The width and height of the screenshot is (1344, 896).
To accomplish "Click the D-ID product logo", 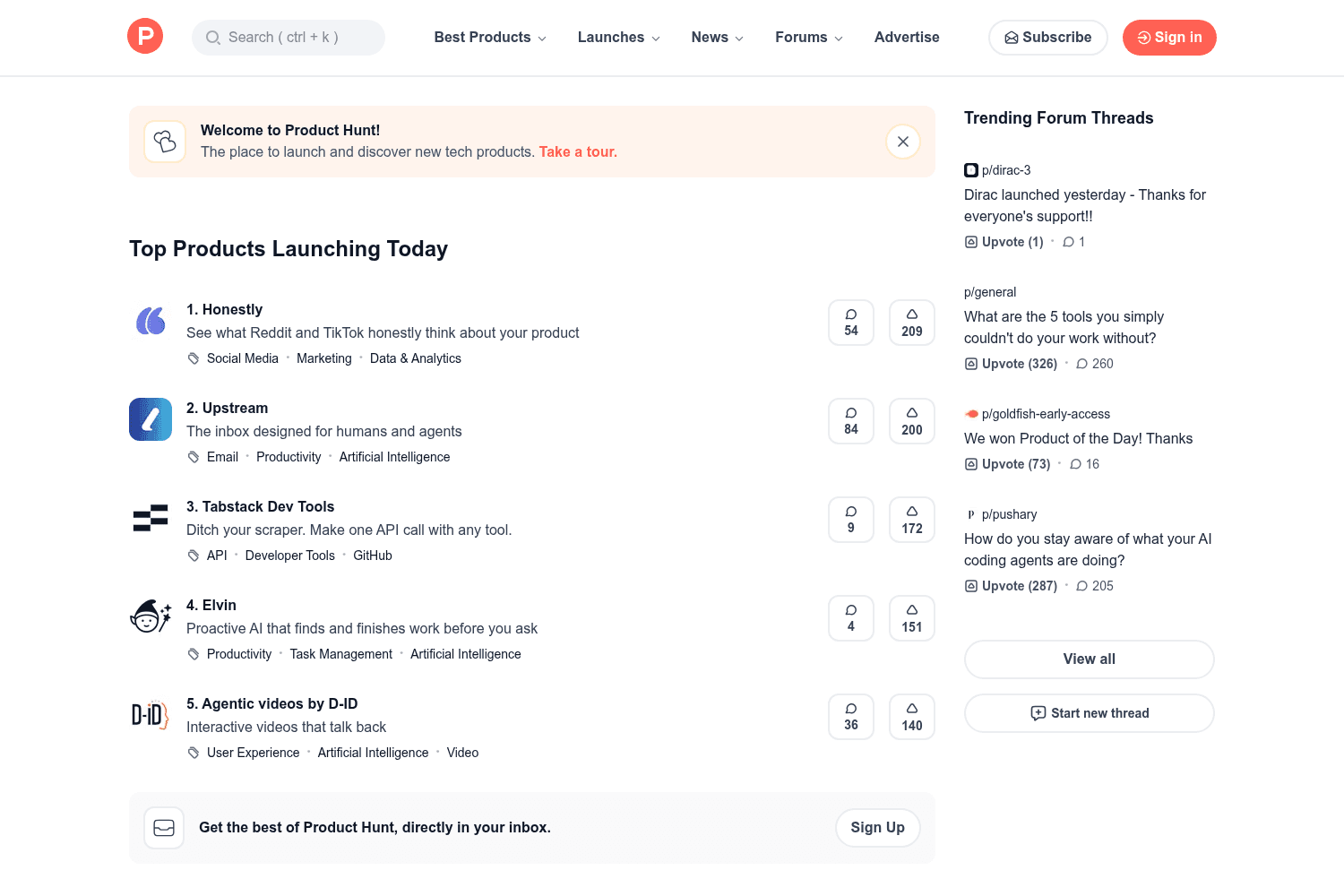I will click(x=151, y=715).
